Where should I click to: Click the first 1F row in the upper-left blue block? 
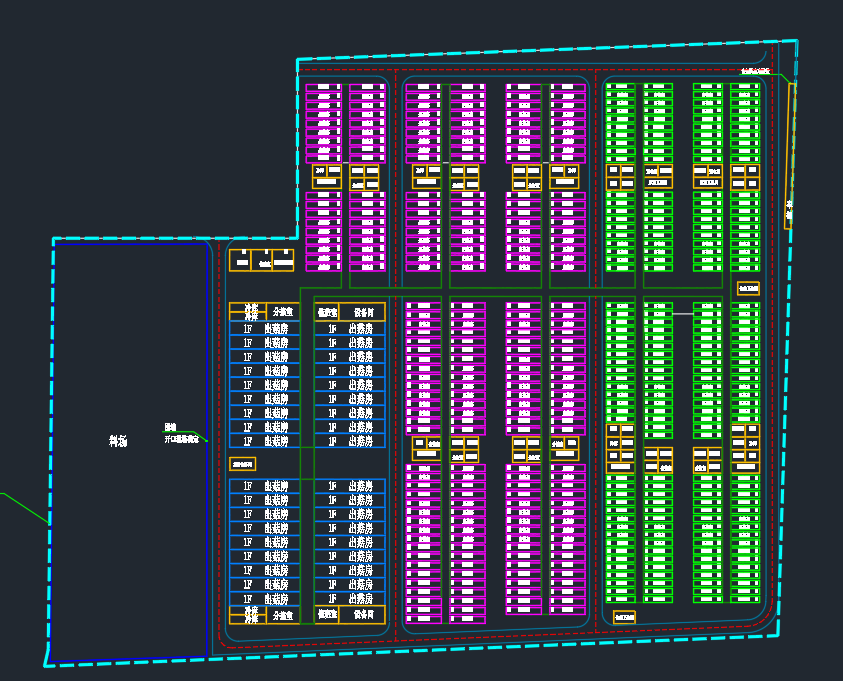(x=264, y=328)
